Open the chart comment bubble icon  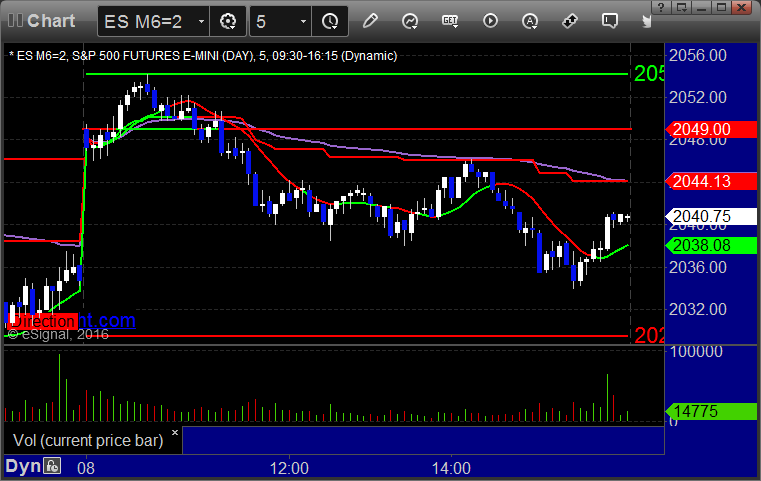click(610, 21)
